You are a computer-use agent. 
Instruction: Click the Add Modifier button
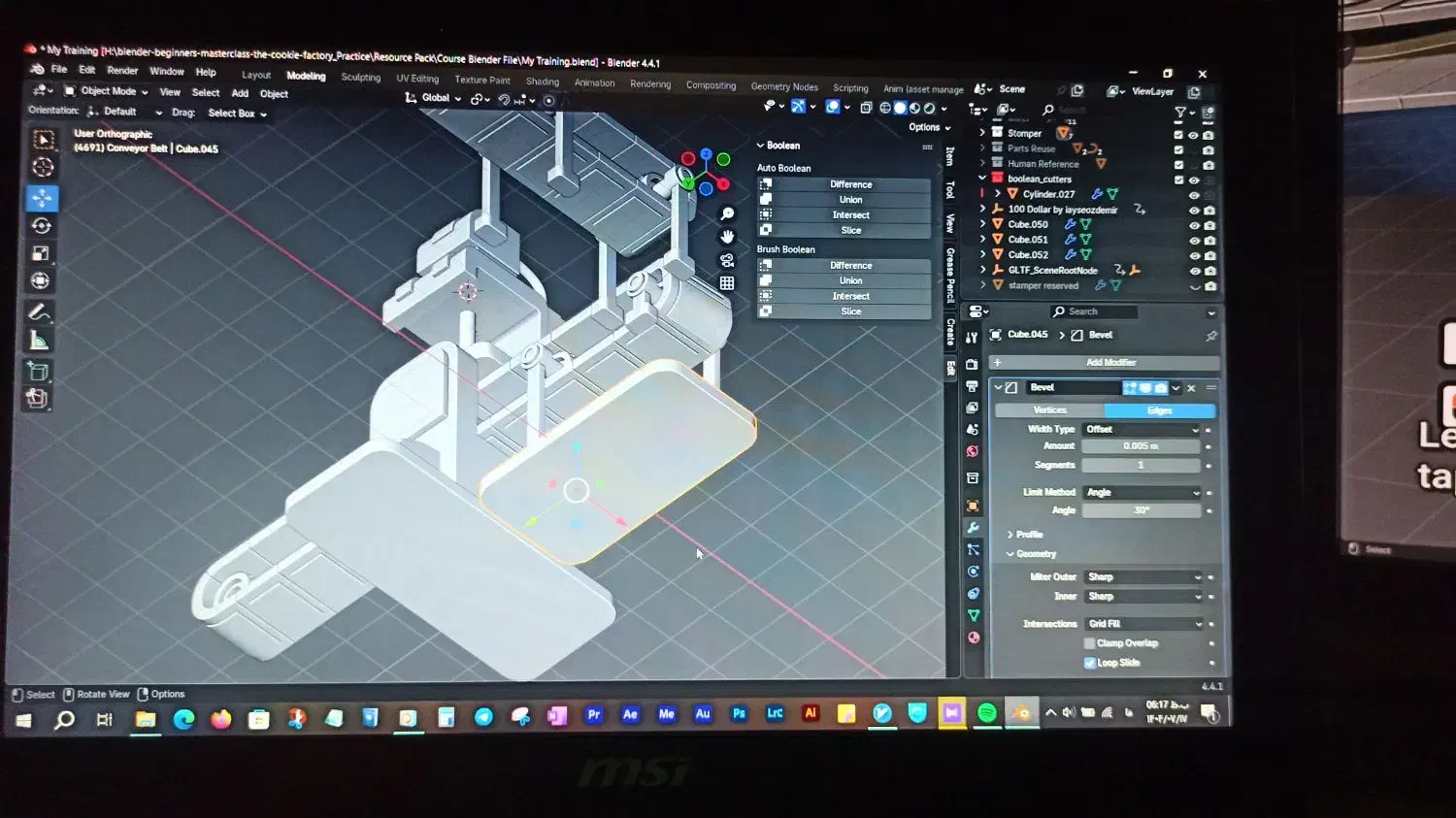(1109, 362)
